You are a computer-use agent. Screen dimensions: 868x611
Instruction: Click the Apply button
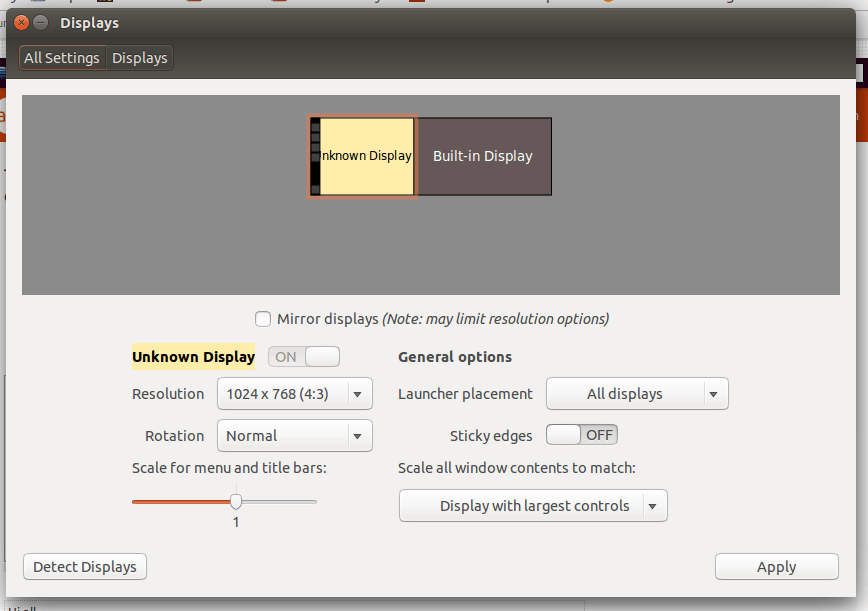click(776, 567)
